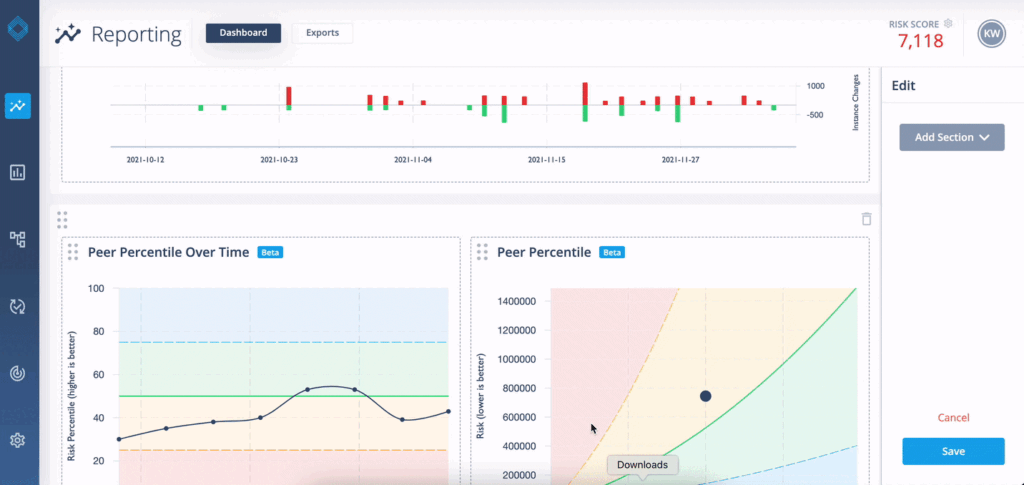Viewport: 1024px width, 485px height.
Task: Click the Cancel link
Action: pyautogui.click(x=953, y=417)
